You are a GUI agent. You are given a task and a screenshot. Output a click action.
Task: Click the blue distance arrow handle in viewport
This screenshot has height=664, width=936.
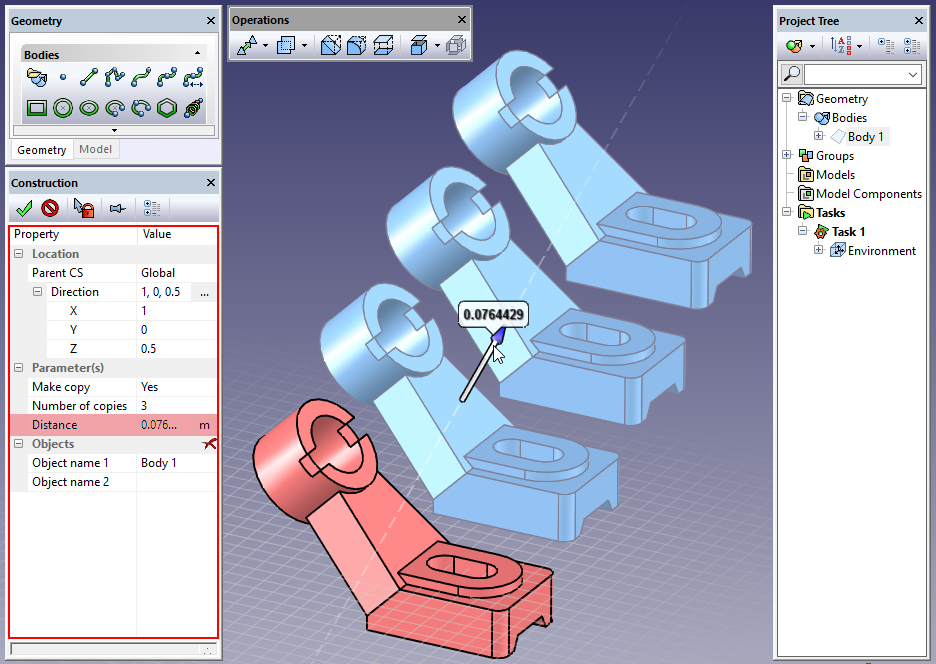[494, 344]
